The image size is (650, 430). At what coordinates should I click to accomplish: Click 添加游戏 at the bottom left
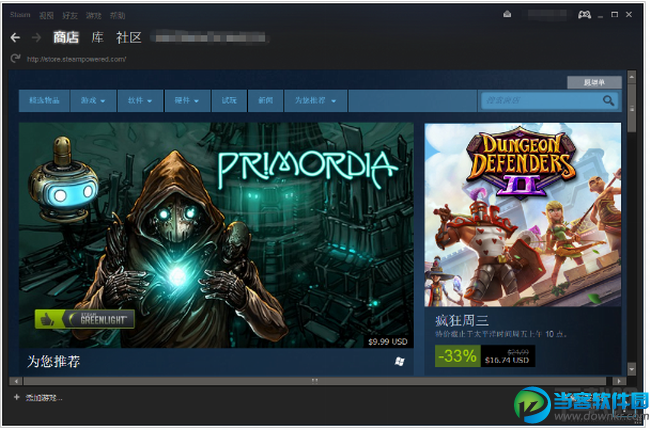point(44,398)
